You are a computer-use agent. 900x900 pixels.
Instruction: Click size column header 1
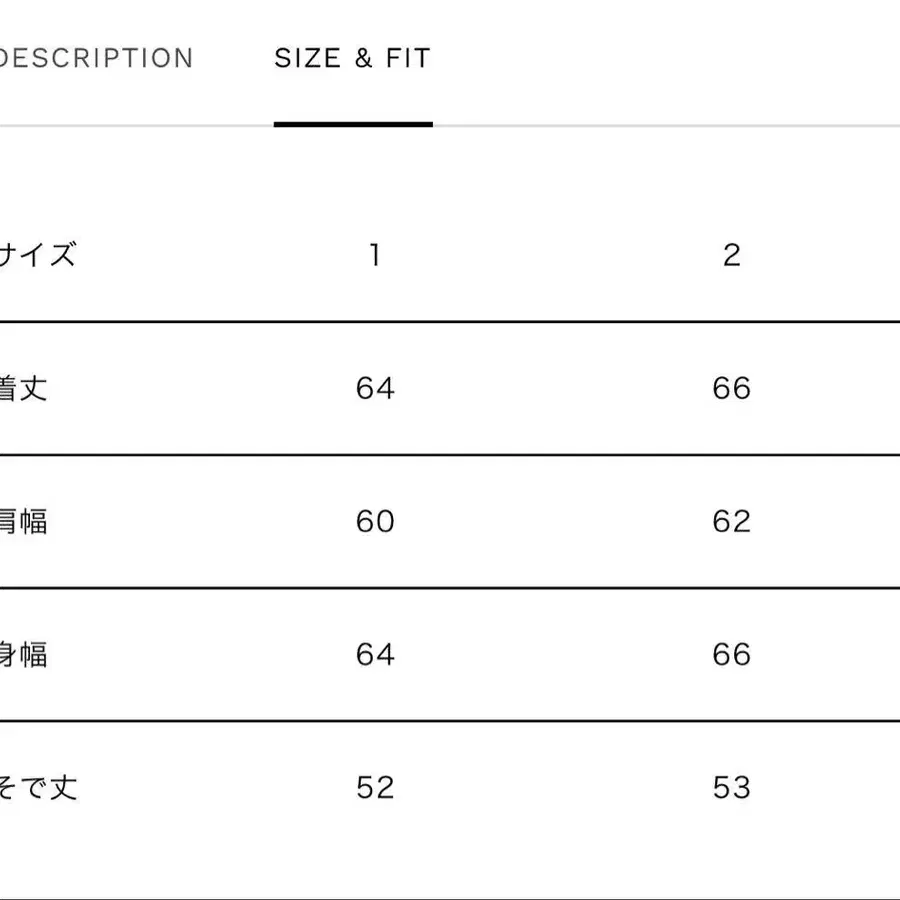(x=374, y=255)
